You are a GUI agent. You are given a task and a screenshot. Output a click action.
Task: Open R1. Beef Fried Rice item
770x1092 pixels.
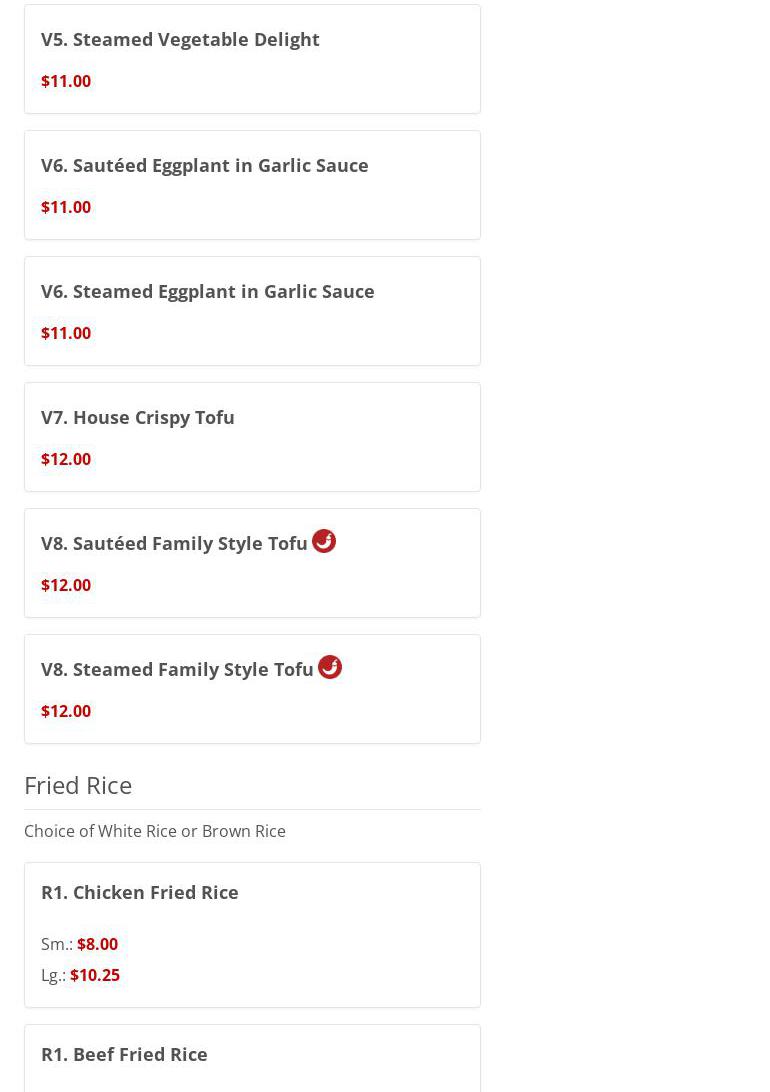(x=124, y=1054)
